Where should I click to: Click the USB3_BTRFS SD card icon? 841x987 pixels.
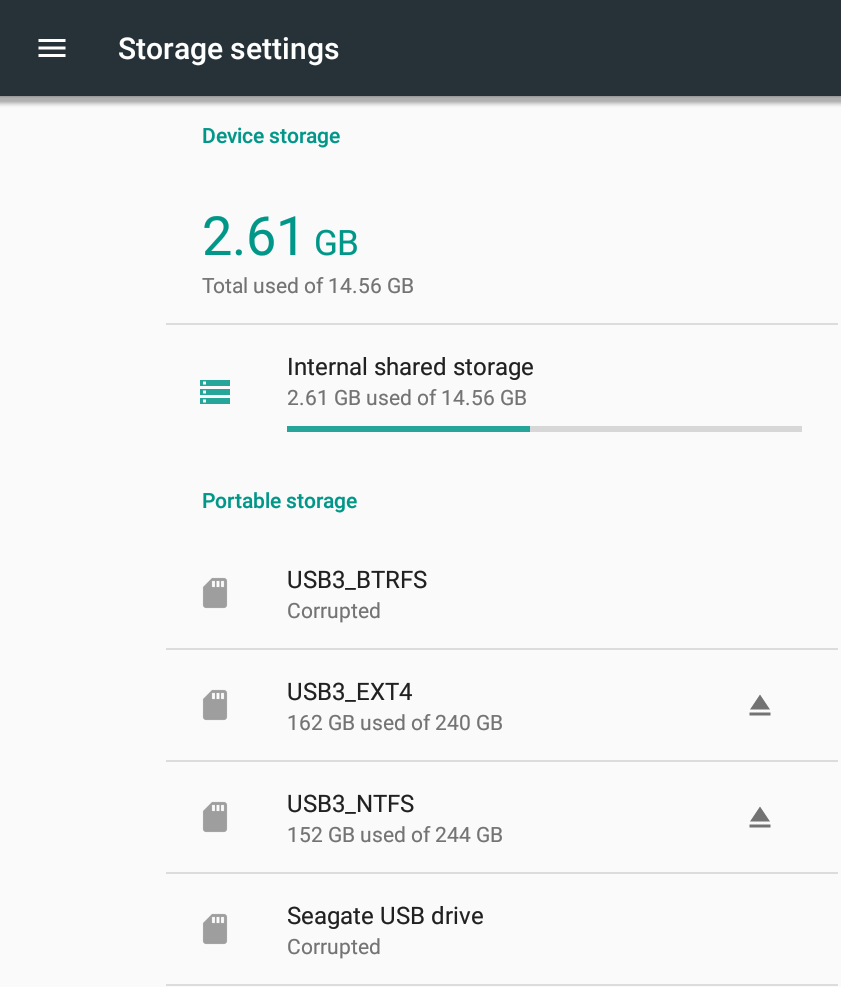pos(215,593)
